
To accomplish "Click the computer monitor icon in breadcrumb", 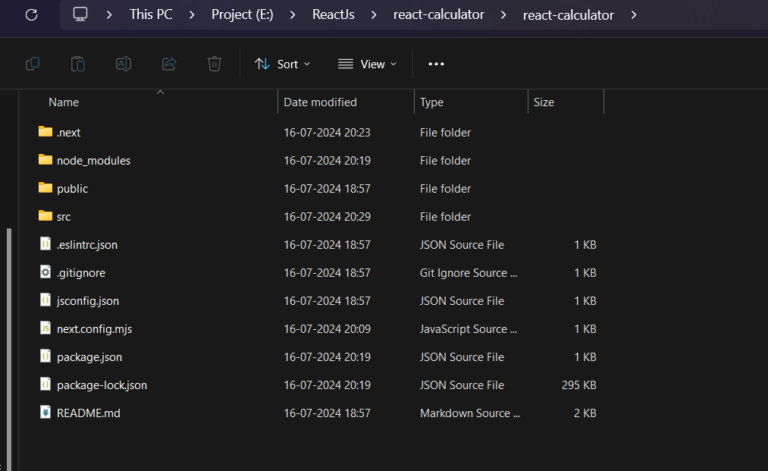I will [x=80, y=14].
